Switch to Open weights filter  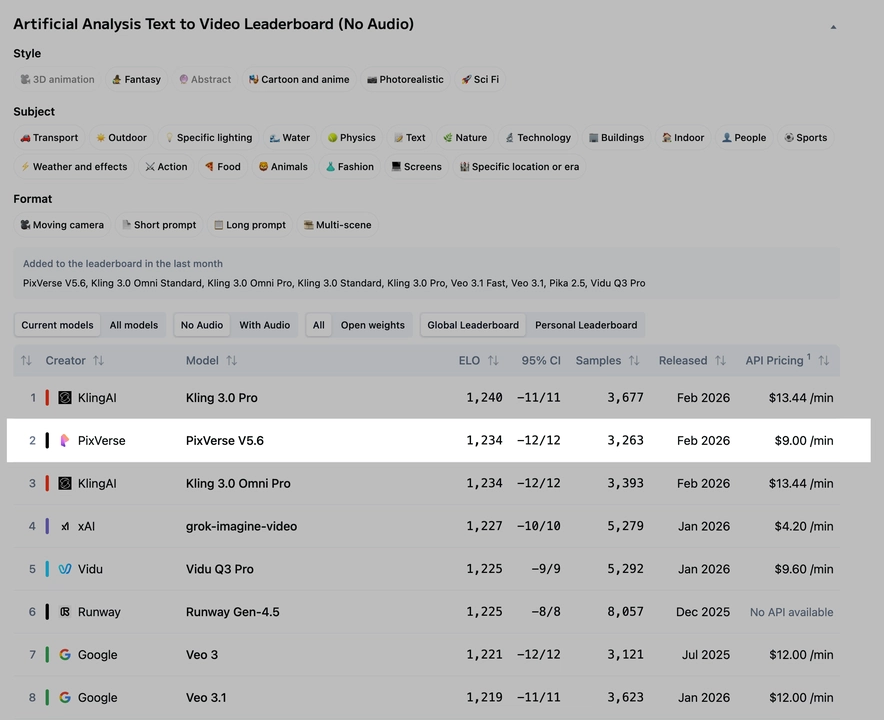pyautogui.click(x=372, y=325)
